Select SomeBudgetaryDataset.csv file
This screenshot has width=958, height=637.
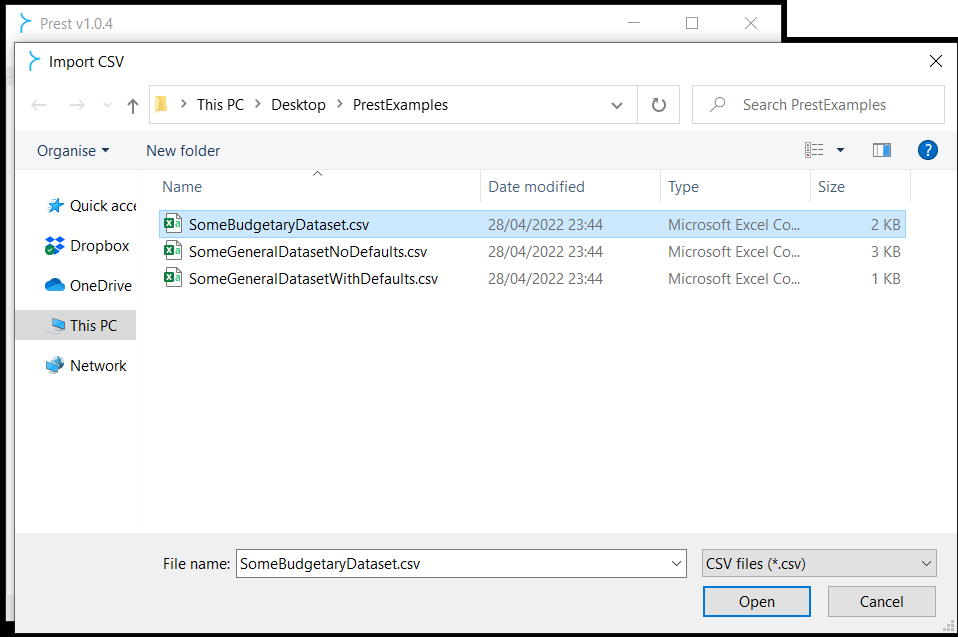[532, 225]
